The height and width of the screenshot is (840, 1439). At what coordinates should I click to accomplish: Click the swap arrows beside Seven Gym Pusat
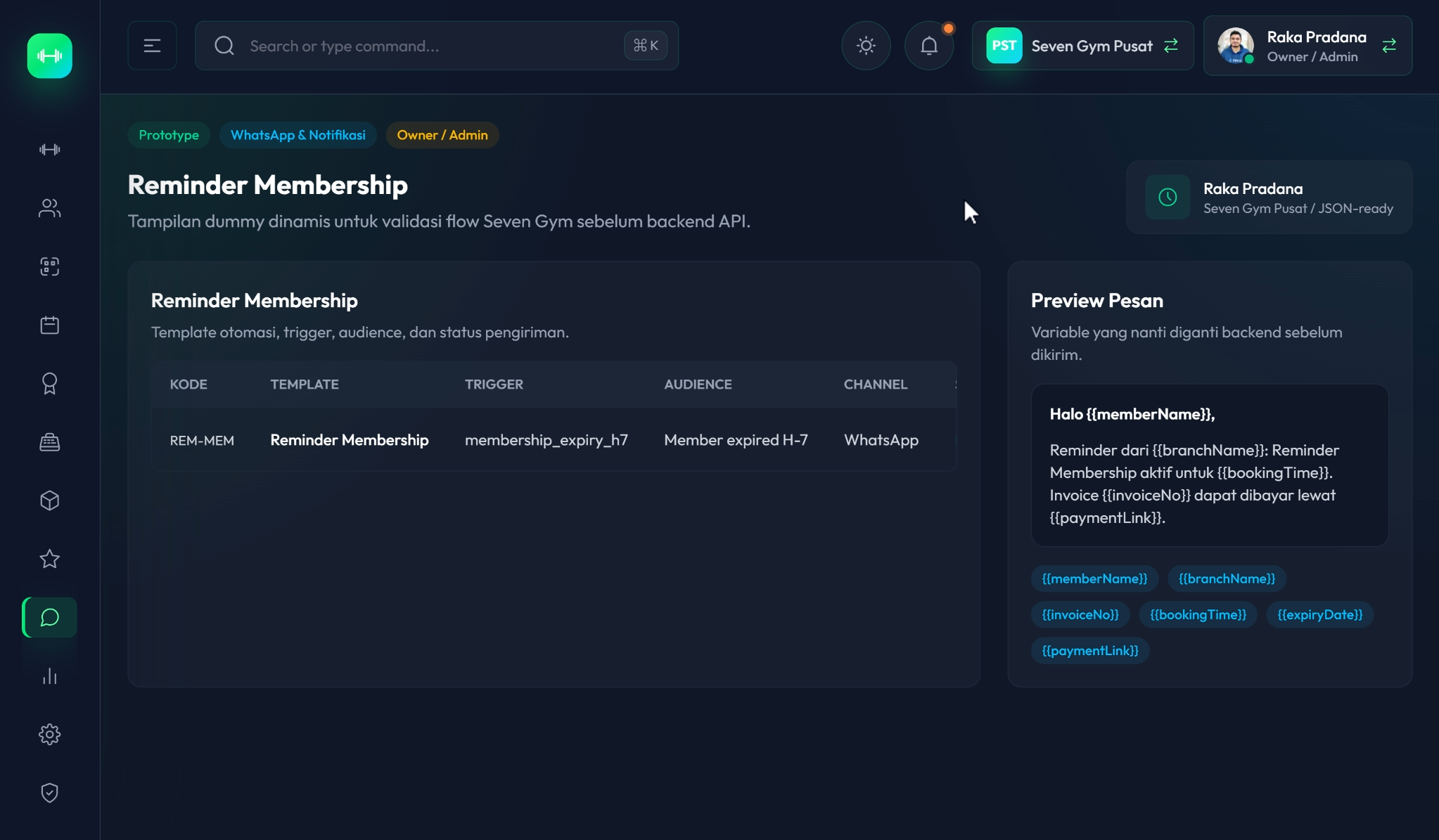(1171, 46)
